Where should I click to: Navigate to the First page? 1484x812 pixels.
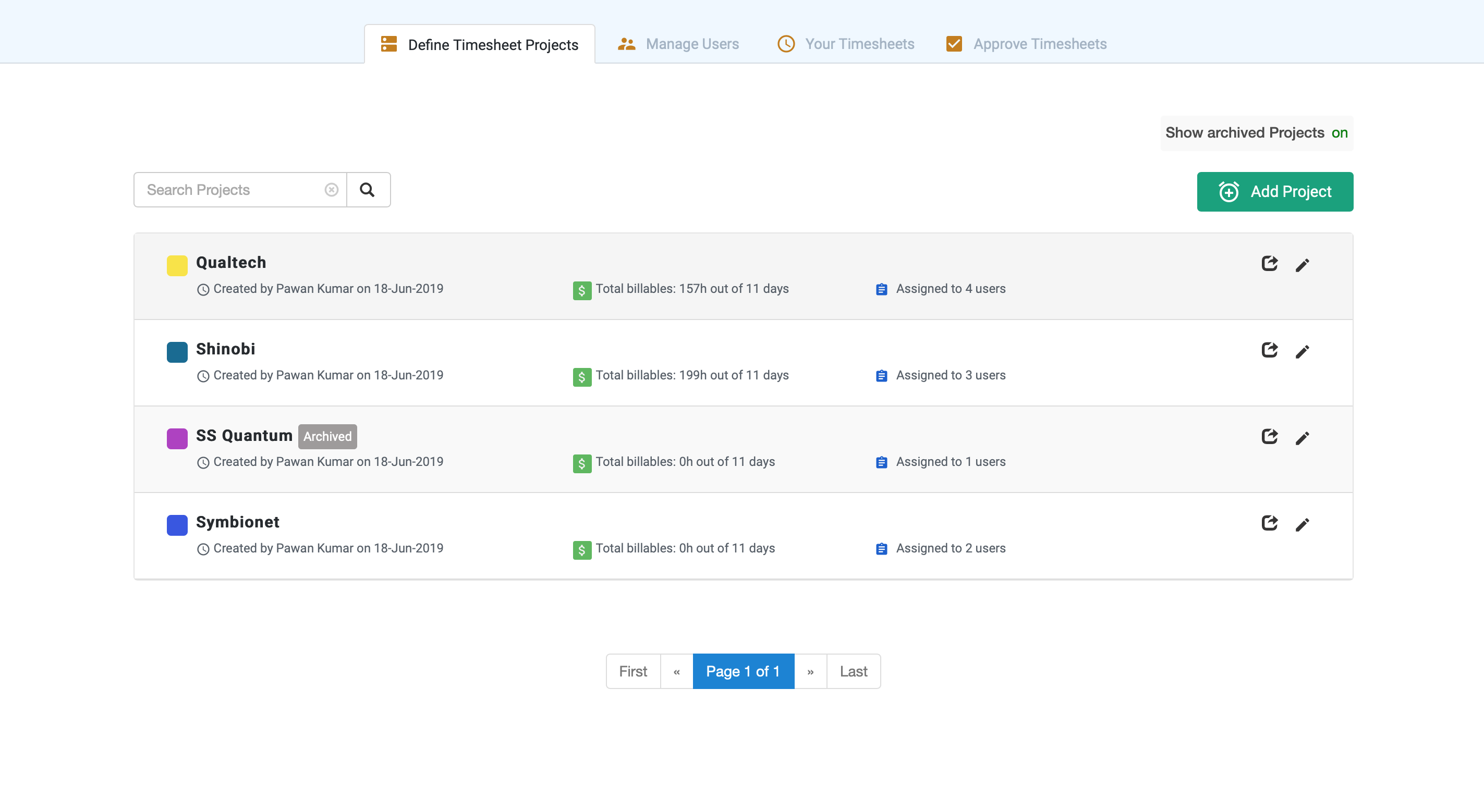(x=633, y=670)
